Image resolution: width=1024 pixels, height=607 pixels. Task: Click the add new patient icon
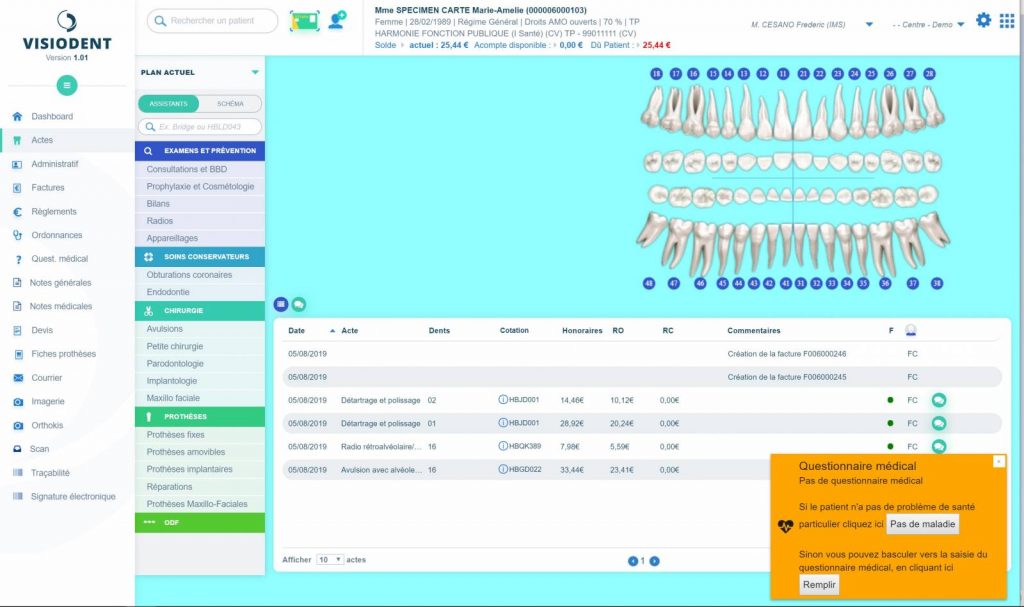click(337, 20)
